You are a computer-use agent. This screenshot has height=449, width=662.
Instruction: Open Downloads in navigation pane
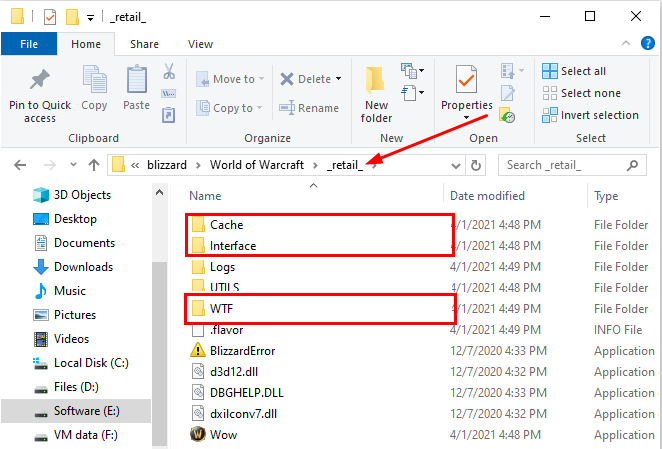[73, 267]
